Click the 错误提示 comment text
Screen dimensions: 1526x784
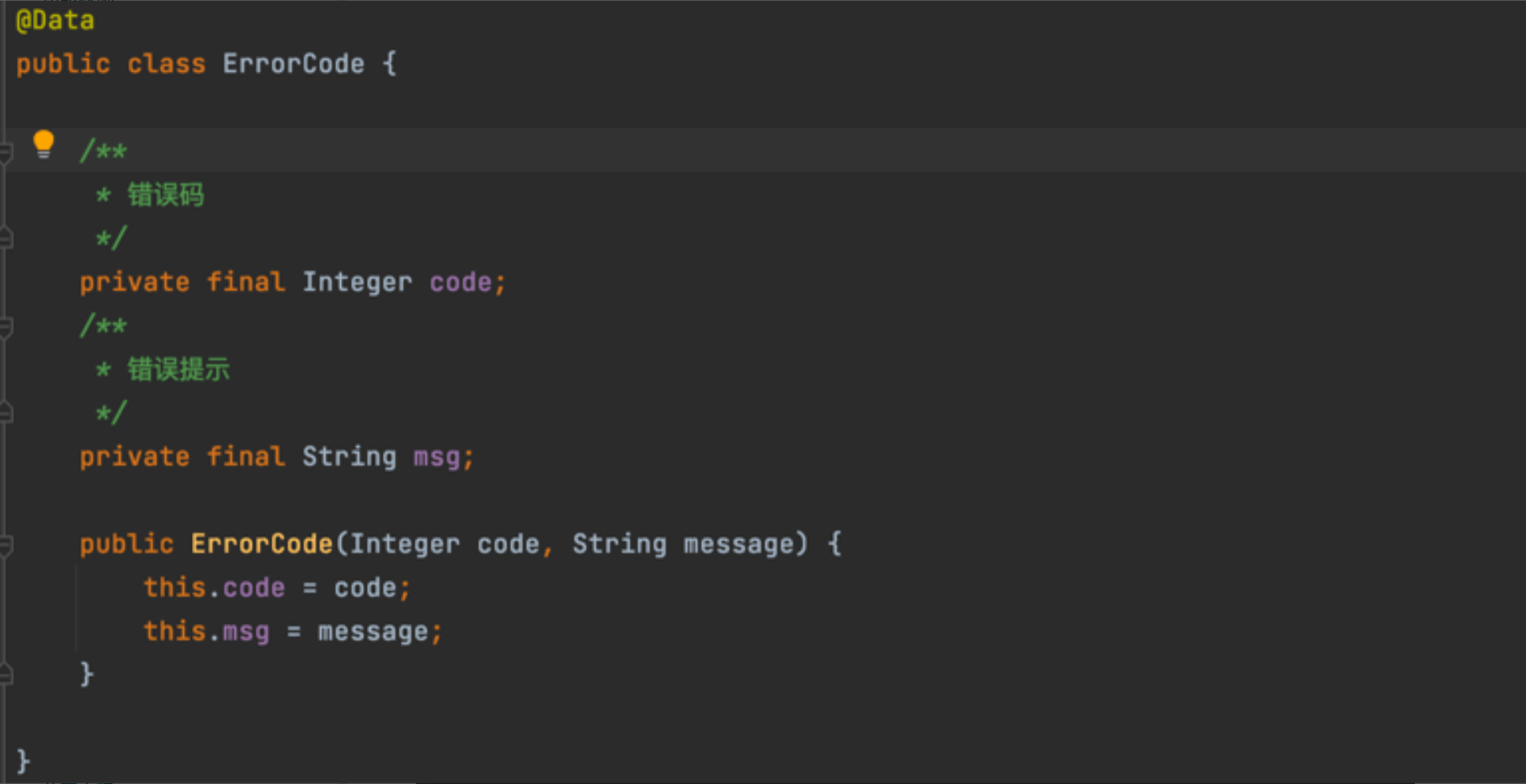[178, 370]
